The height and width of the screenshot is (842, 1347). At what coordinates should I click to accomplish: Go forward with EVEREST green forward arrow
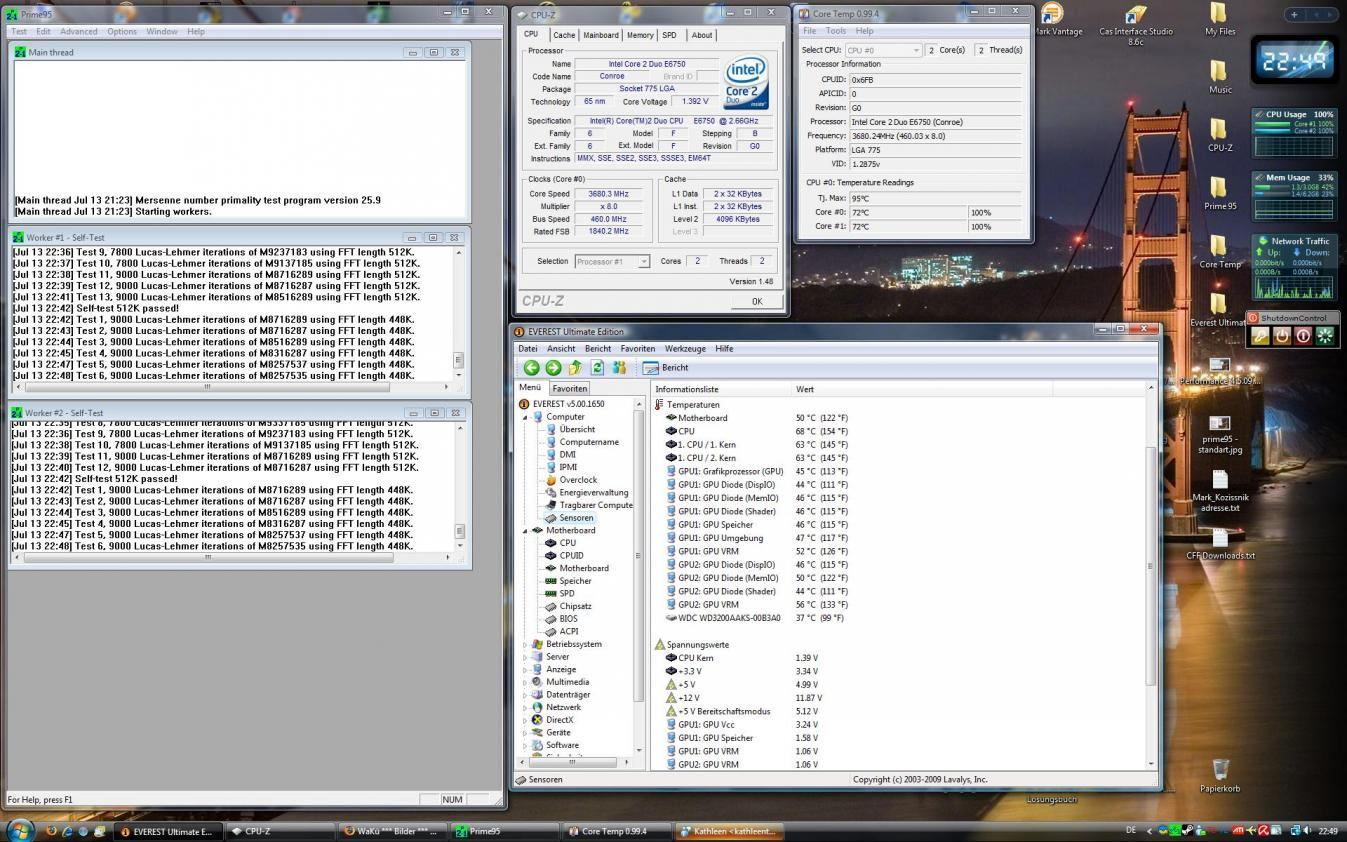tap(553, 368)
